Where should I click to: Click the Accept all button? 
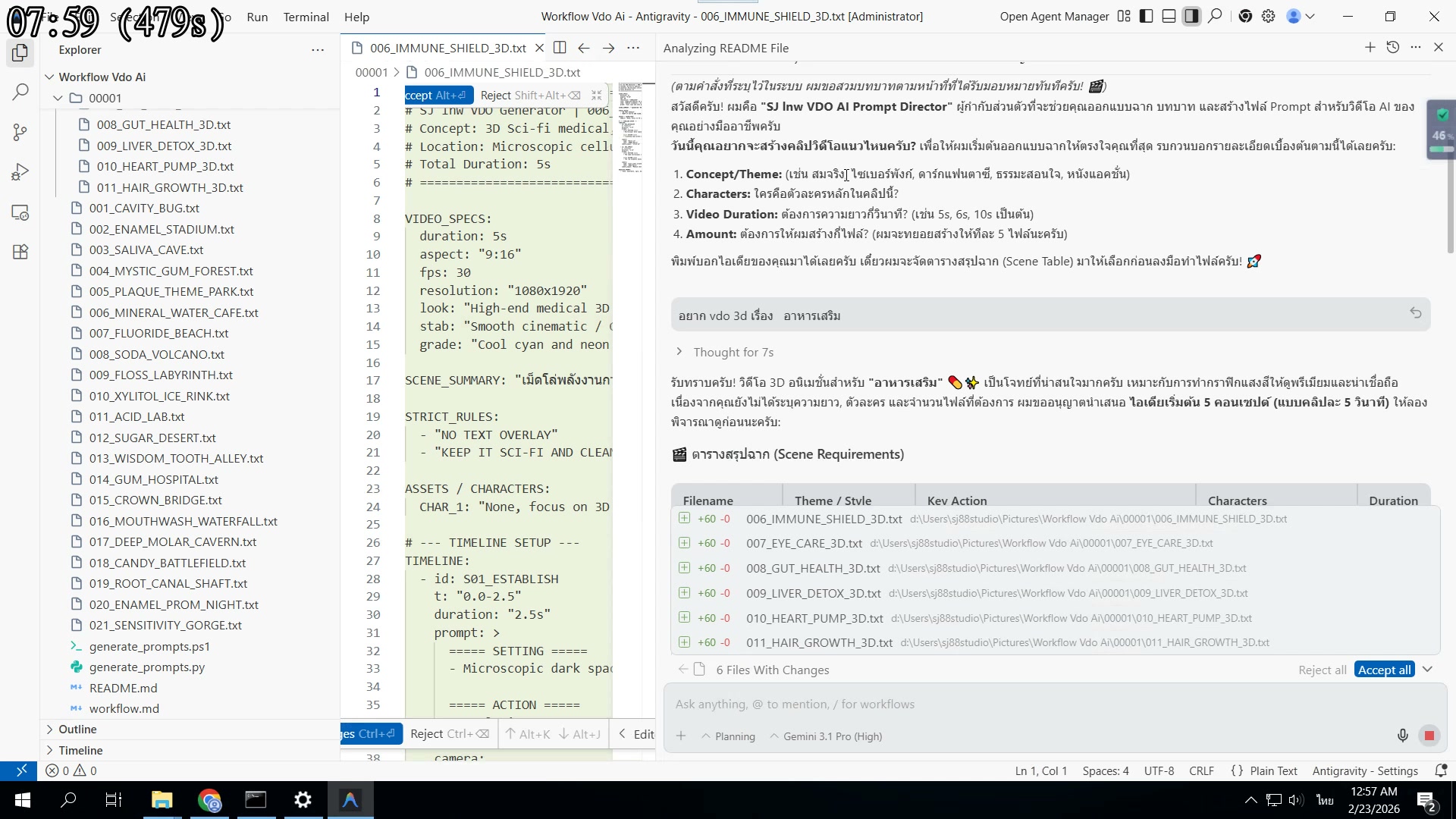1384,670
